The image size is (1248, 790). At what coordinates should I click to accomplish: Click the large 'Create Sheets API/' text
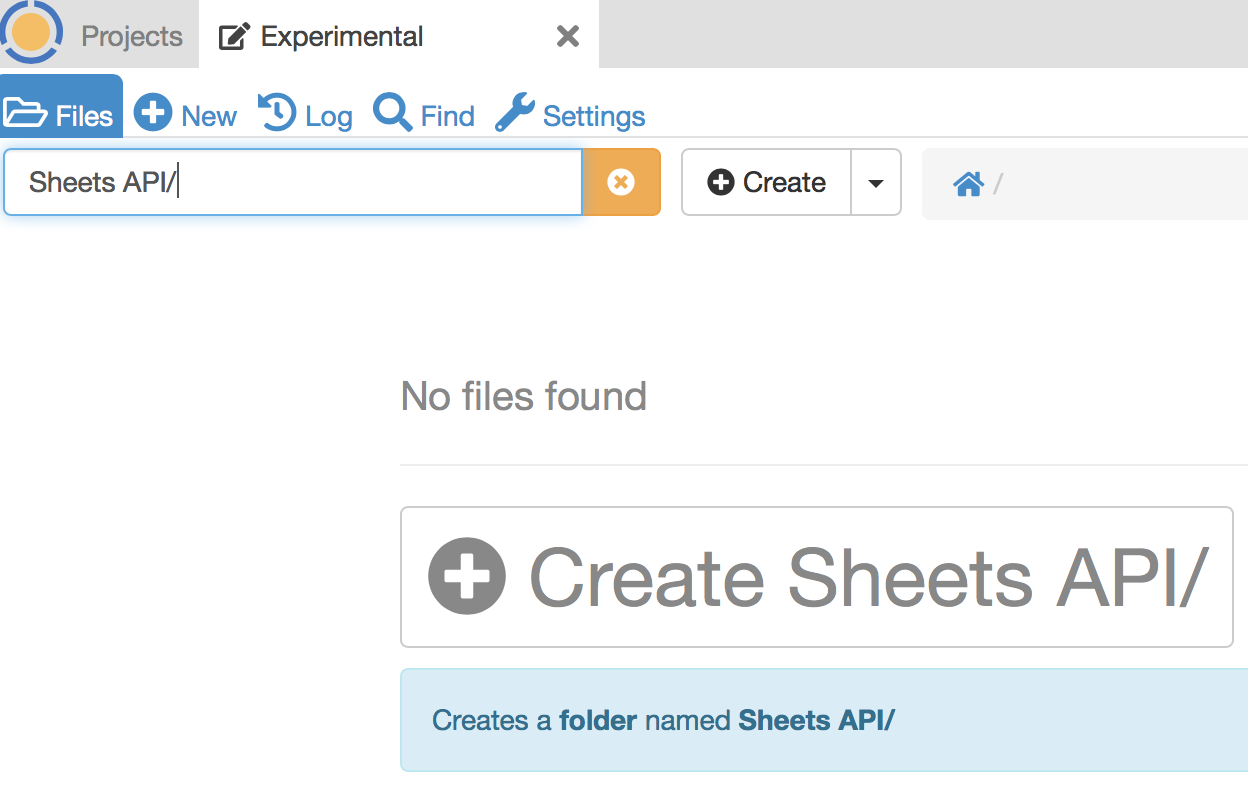868,577
